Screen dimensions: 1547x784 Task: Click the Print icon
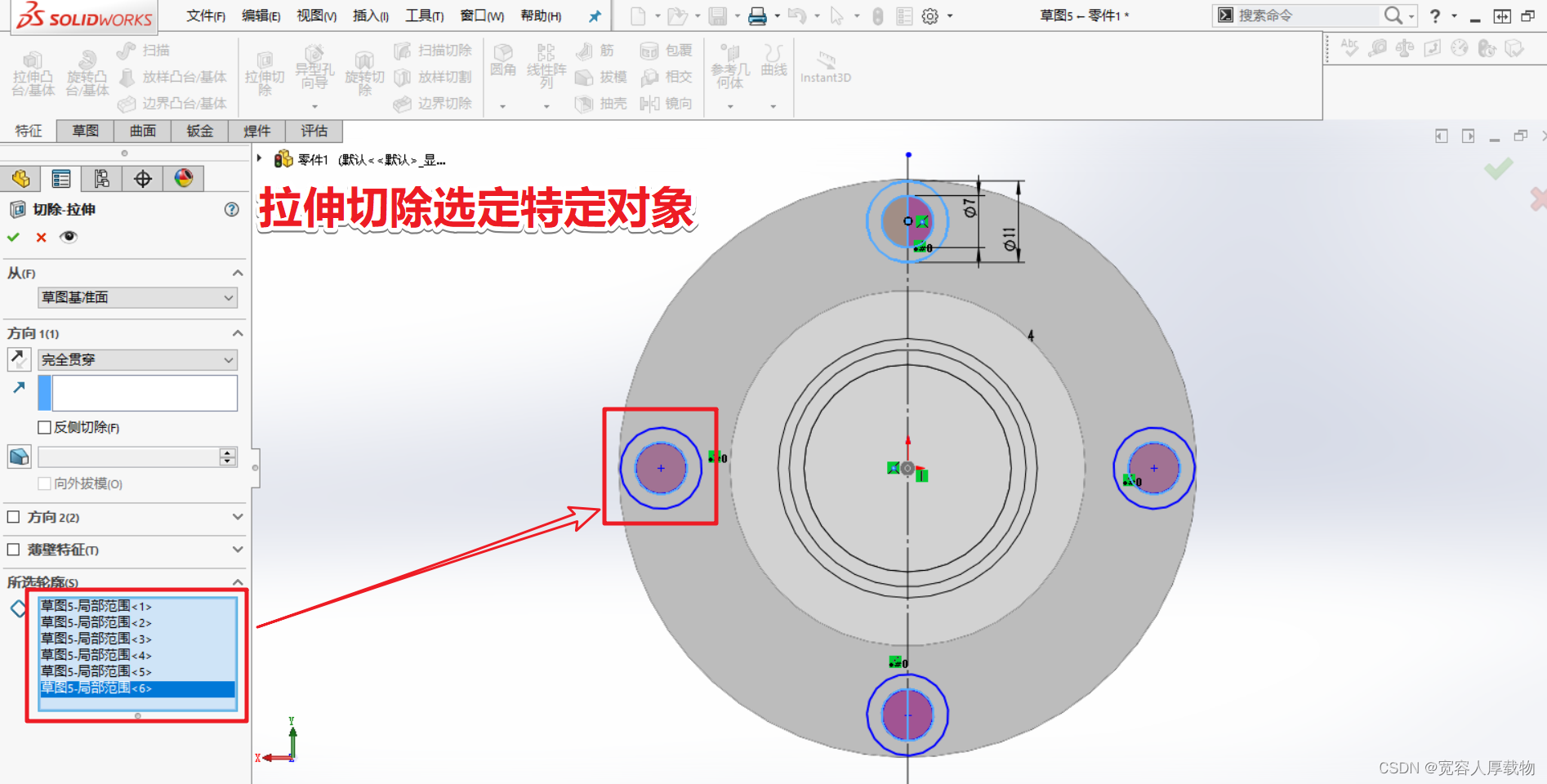coord(757,16)
